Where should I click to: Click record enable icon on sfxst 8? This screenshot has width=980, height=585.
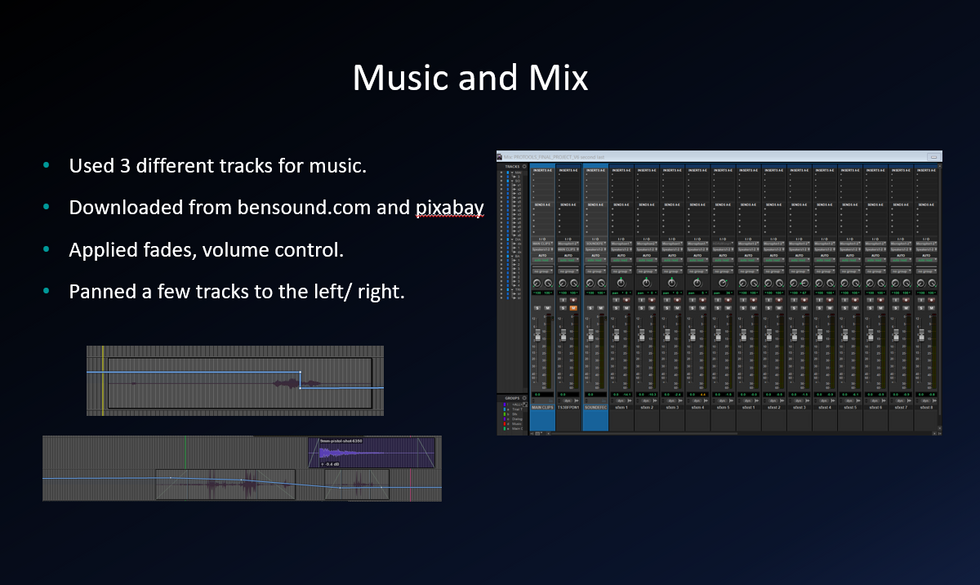click(x=932, y=300)
